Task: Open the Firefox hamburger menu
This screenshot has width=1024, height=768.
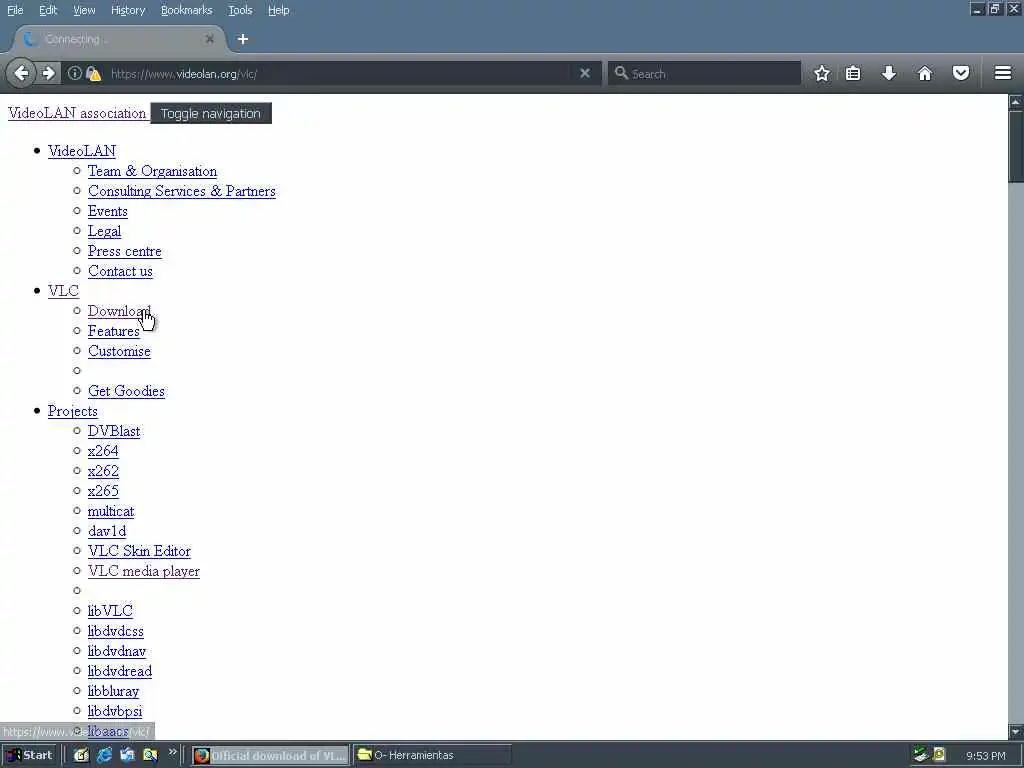Action: point(1003,73)
